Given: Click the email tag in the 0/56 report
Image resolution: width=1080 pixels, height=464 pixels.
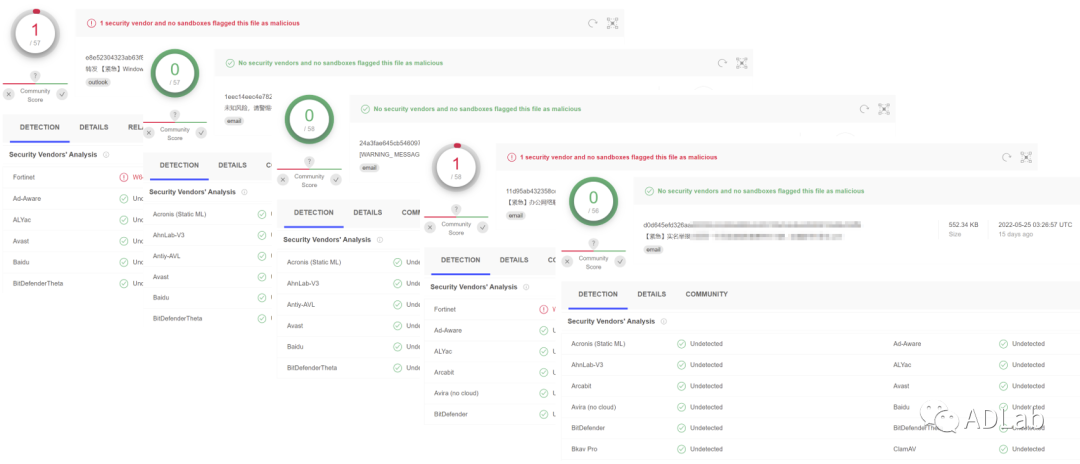Looking at the screenshot, I should [x=653, y=249].
